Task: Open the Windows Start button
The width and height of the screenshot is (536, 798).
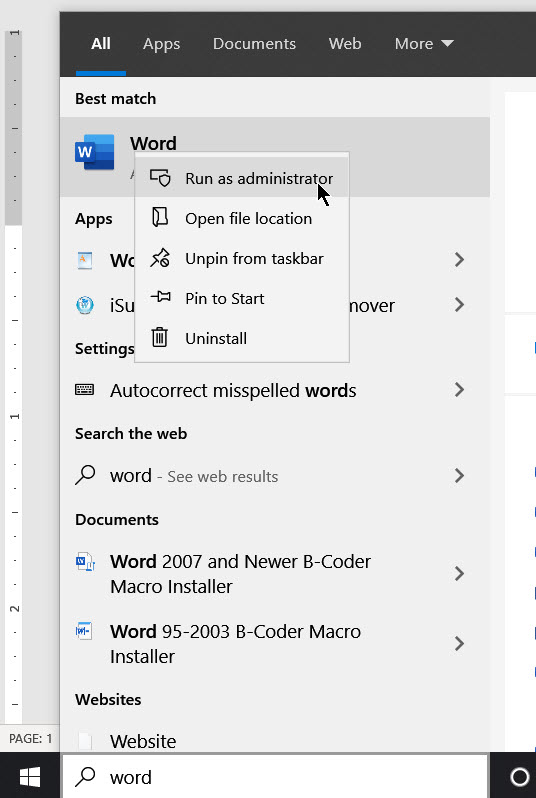Action: pyautogui.click(x=30, y=777)
